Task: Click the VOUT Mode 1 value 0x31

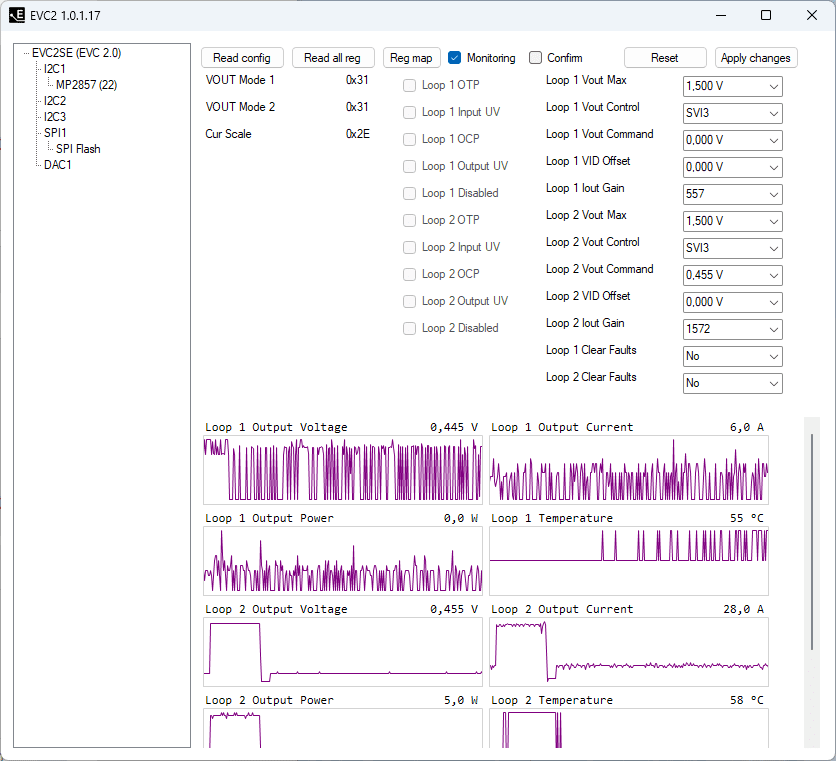Action: 357,80
